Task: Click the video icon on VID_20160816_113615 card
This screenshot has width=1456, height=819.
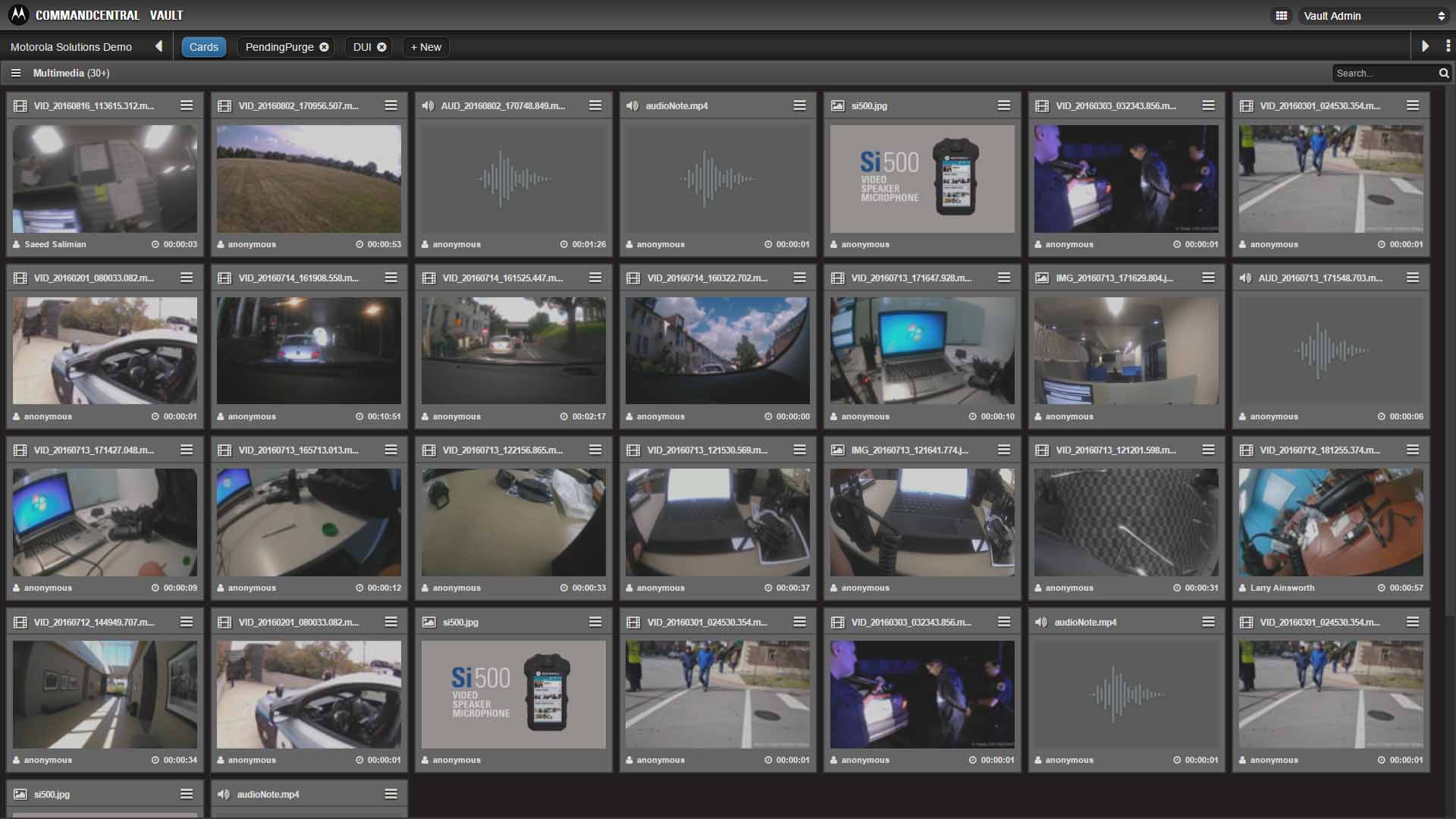Action: point(20,106)
